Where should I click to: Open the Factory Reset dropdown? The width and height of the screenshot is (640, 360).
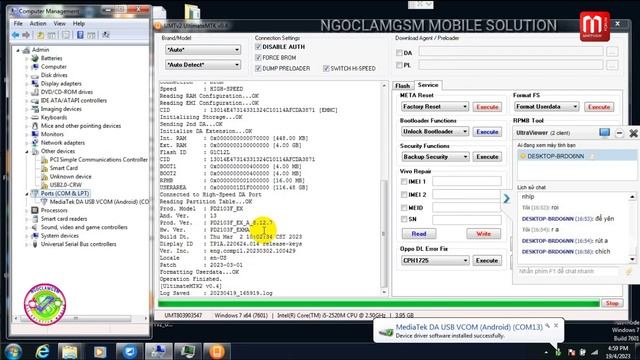tap(435, 107)
